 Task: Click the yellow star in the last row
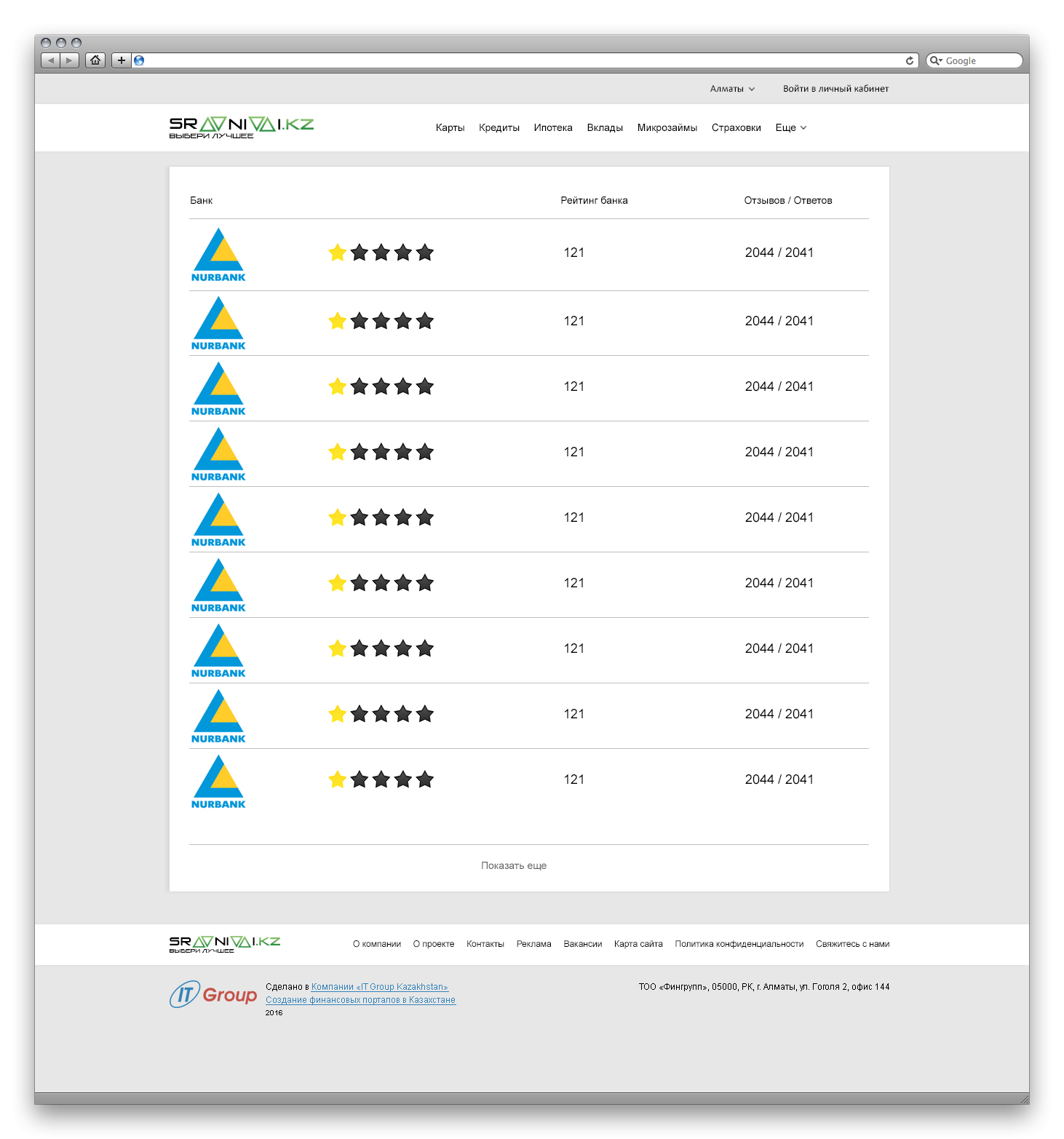[x=337, y=779]
